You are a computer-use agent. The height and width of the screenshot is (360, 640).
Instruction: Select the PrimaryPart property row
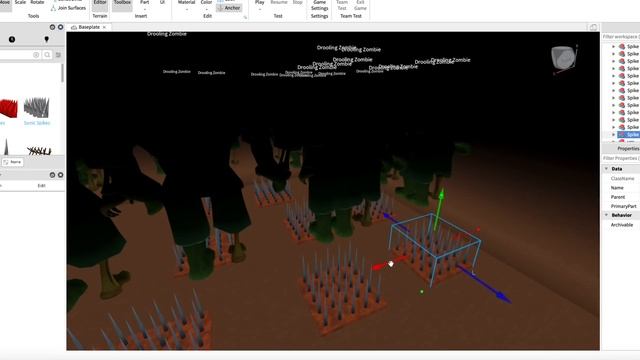coord(621,207)
